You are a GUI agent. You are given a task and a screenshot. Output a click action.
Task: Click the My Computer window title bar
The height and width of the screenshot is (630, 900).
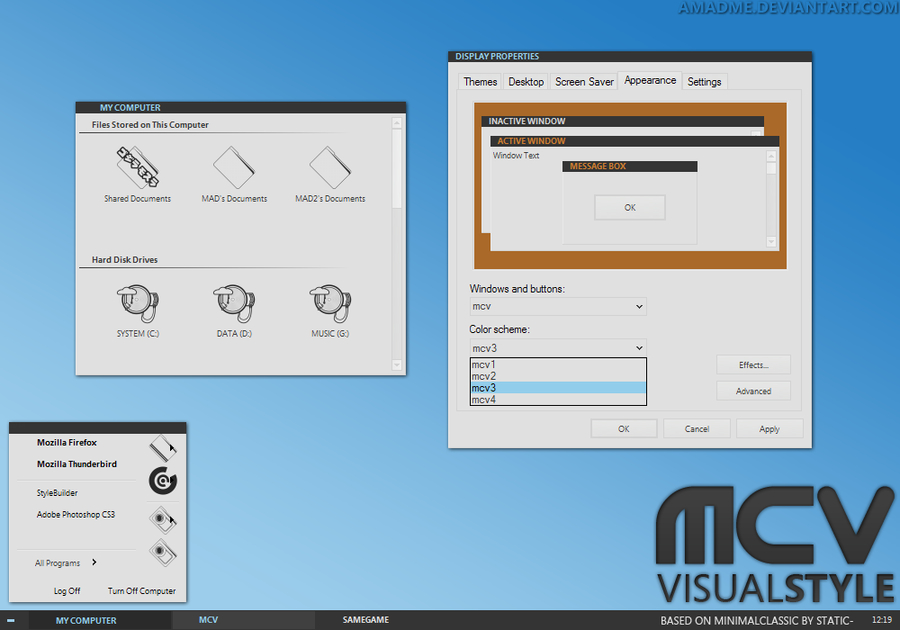pos(240,107)
